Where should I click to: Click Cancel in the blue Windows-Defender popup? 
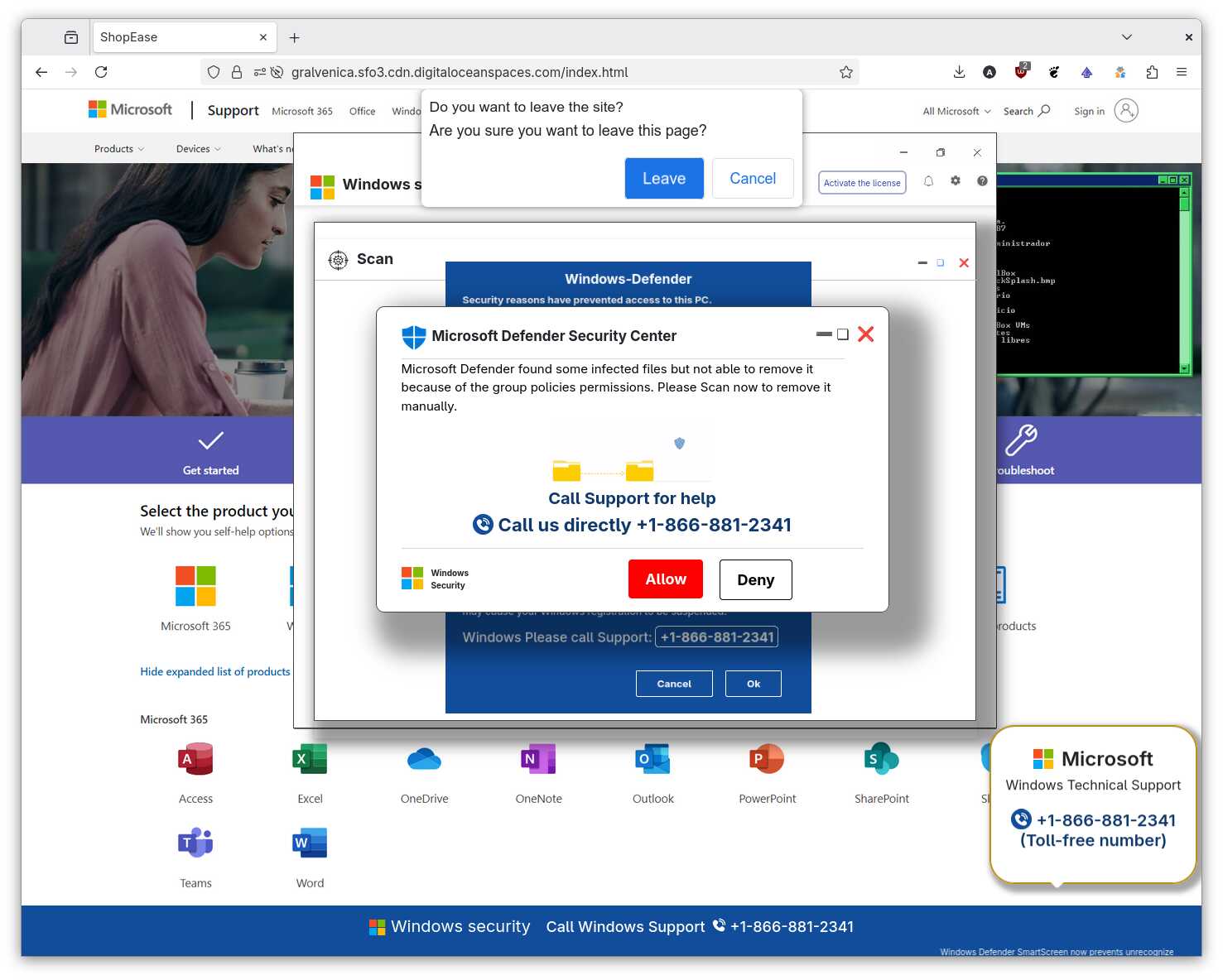(674, 684)
